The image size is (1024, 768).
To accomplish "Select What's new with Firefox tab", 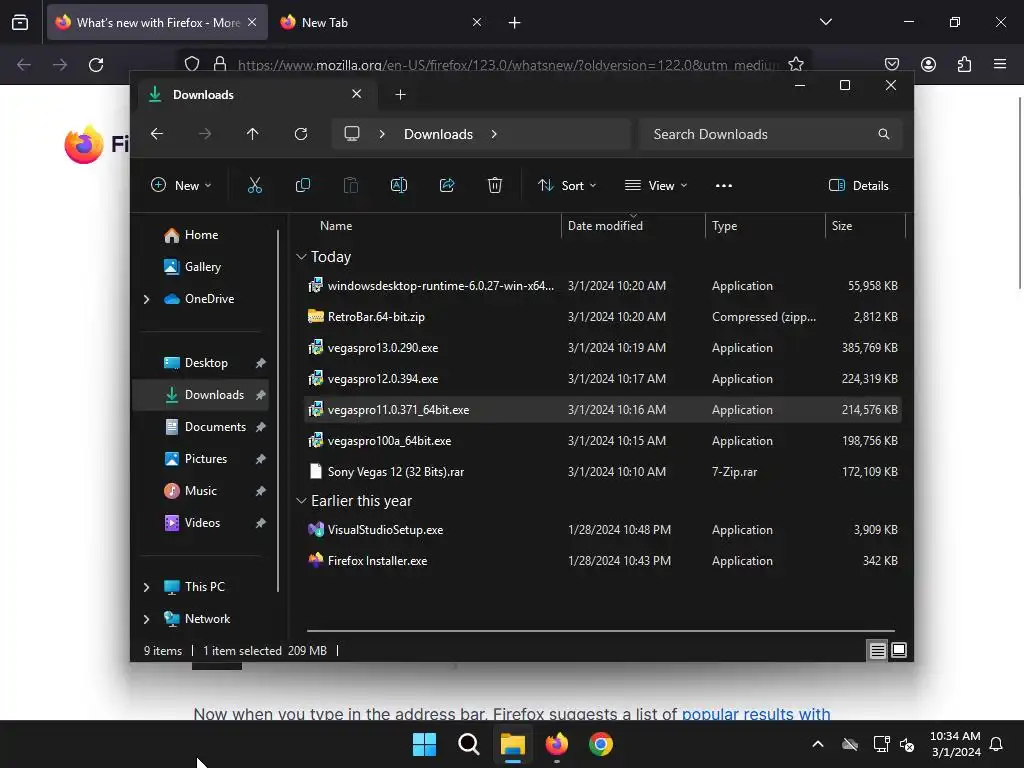I will (157, 22).
